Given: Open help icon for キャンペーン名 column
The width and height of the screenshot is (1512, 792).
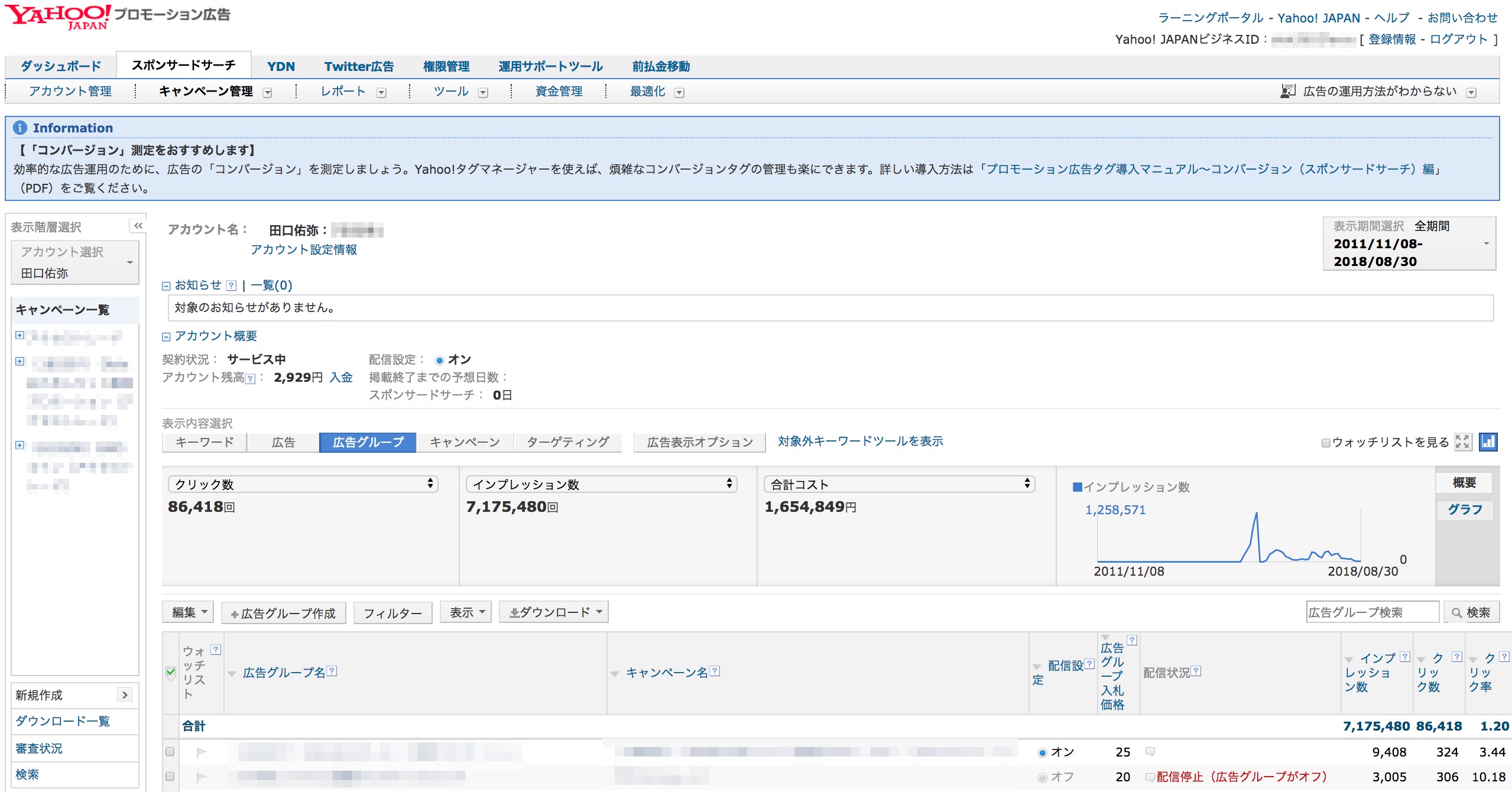Looking at the screenshot, I should (715, 671).
